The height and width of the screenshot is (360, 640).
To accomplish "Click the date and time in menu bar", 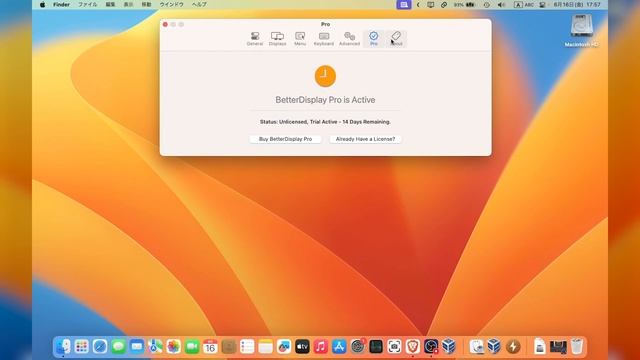I will point(577,4).
